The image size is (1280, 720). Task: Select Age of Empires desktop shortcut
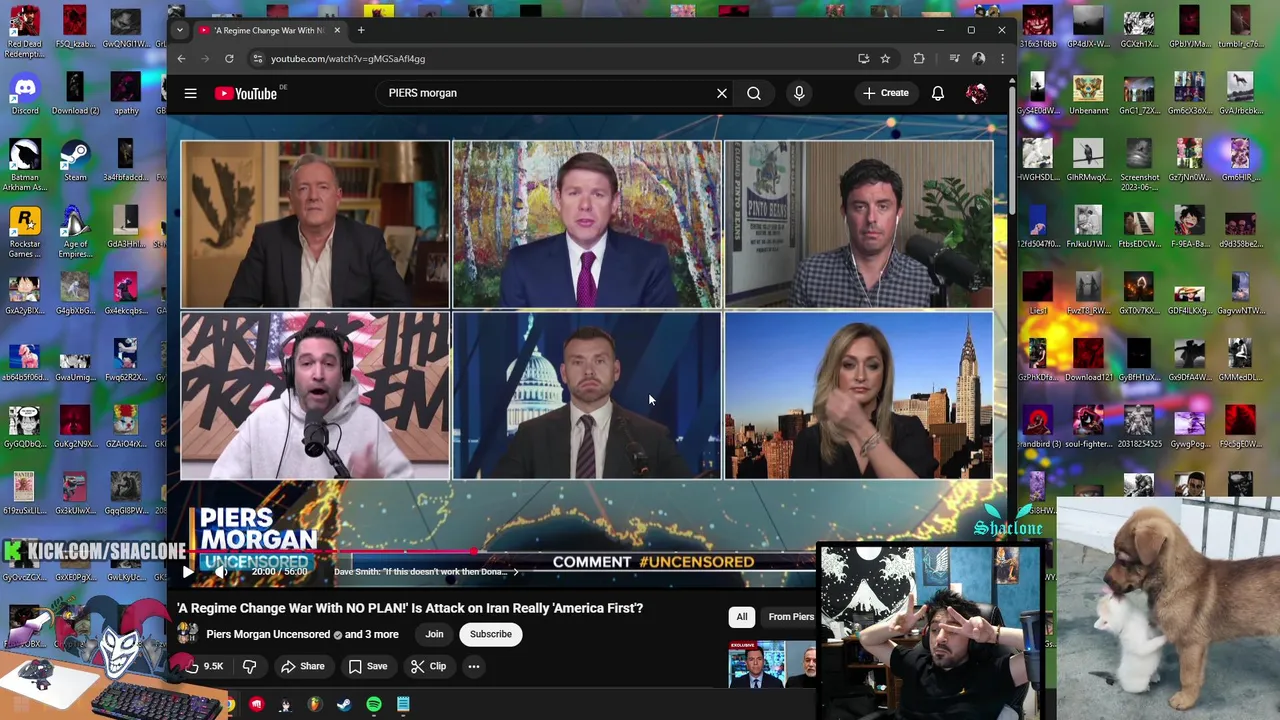click(75, 232)
